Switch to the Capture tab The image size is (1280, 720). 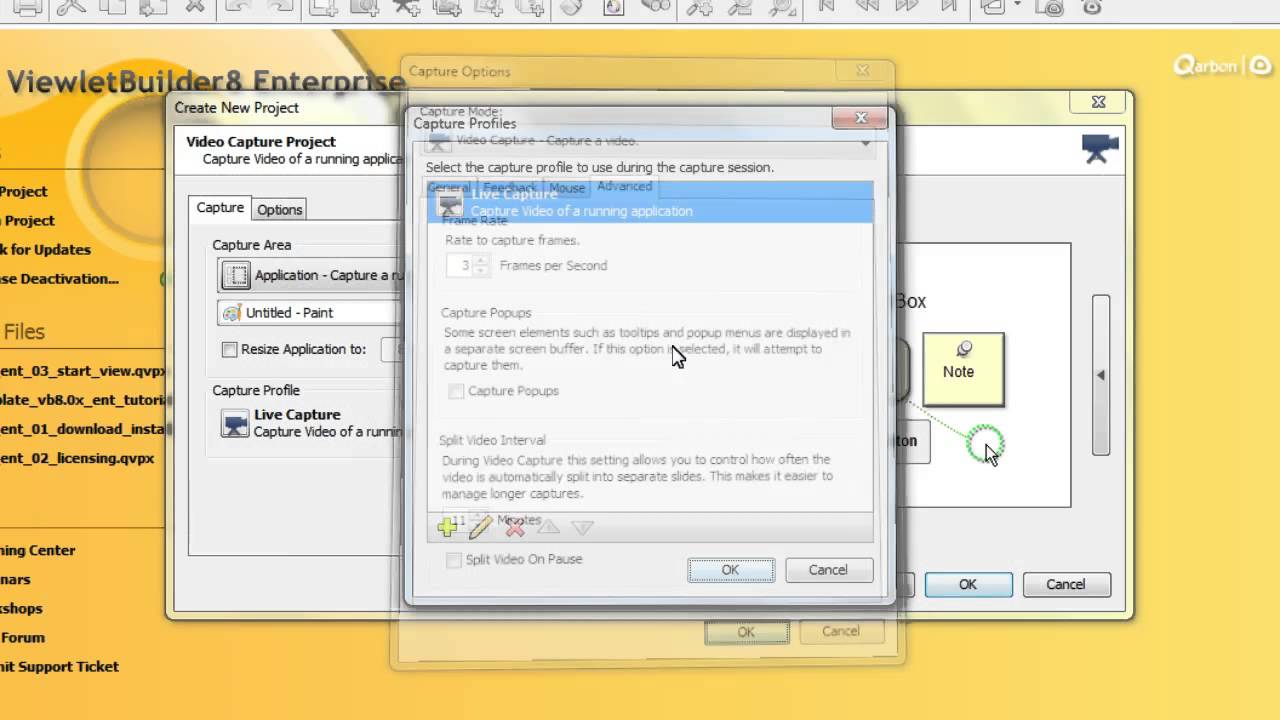coord(220,208)
